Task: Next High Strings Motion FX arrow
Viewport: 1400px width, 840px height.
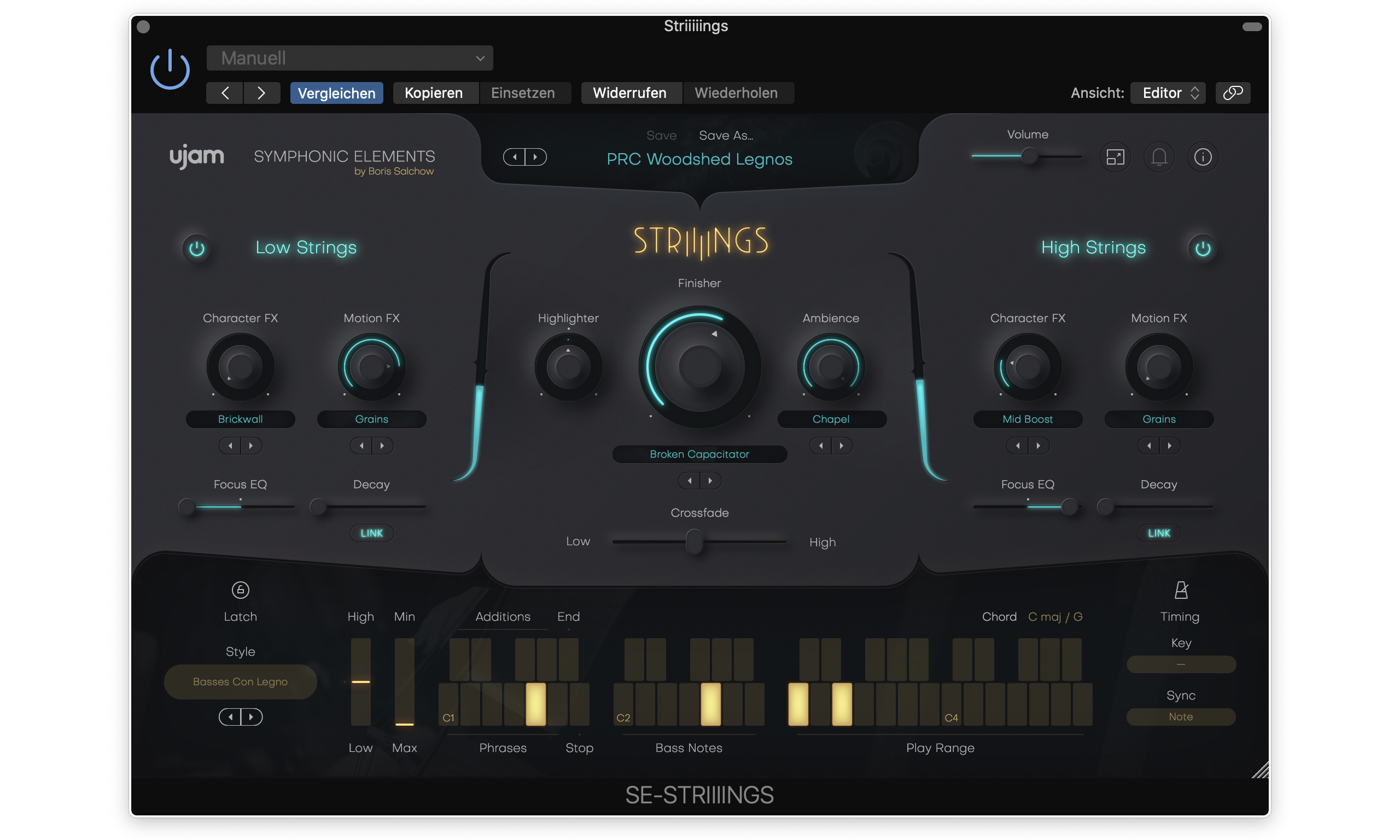Action: pos(1170,446)
